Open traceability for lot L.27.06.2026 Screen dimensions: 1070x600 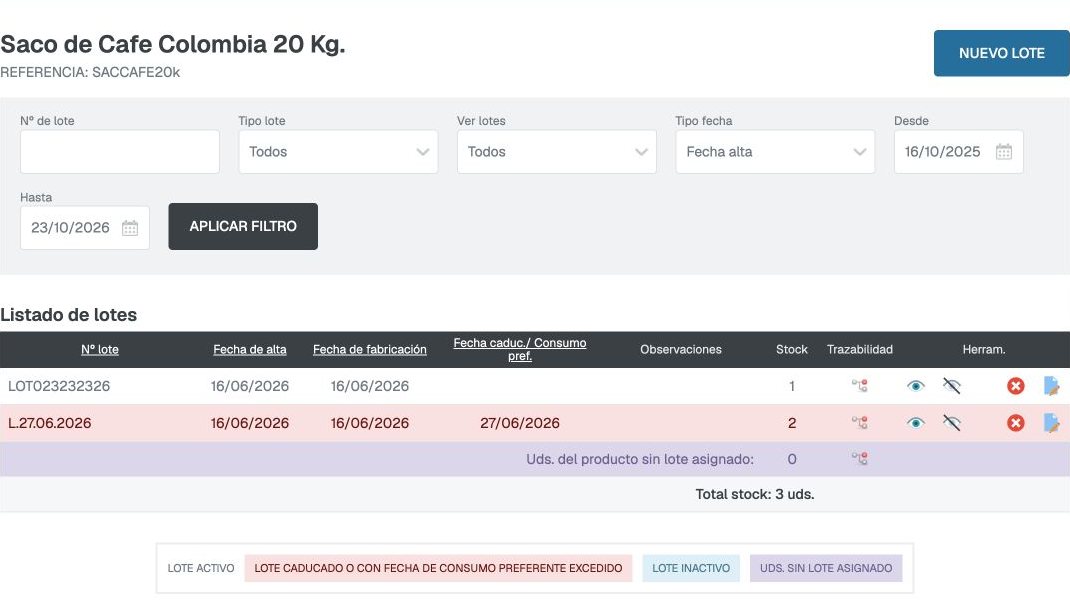(859, 423)
